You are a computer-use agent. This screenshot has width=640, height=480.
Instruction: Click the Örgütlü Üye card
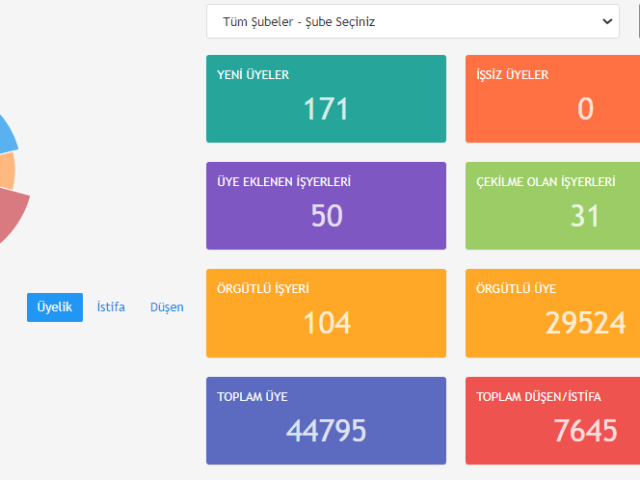point(552,312)
